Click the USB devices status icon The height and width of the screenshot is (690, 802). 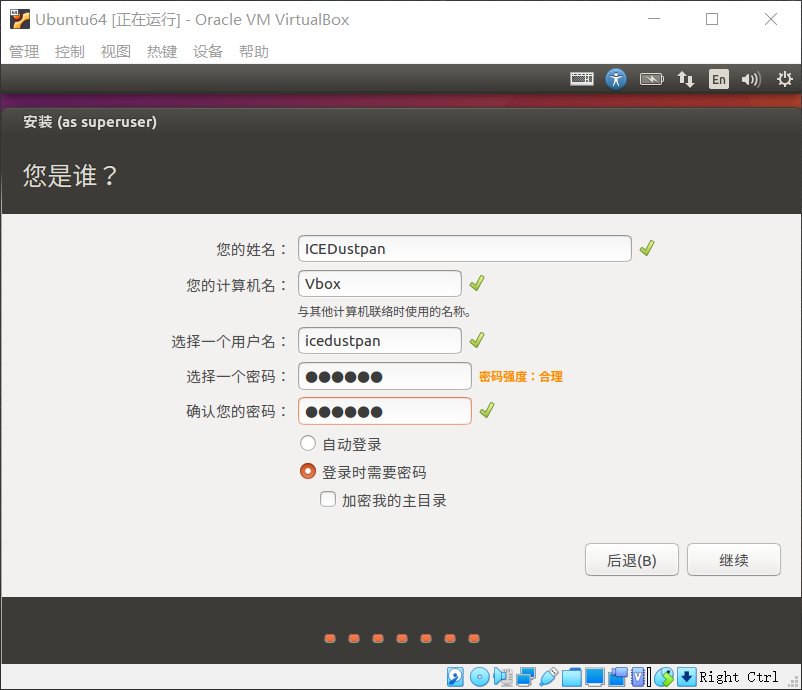548,677
